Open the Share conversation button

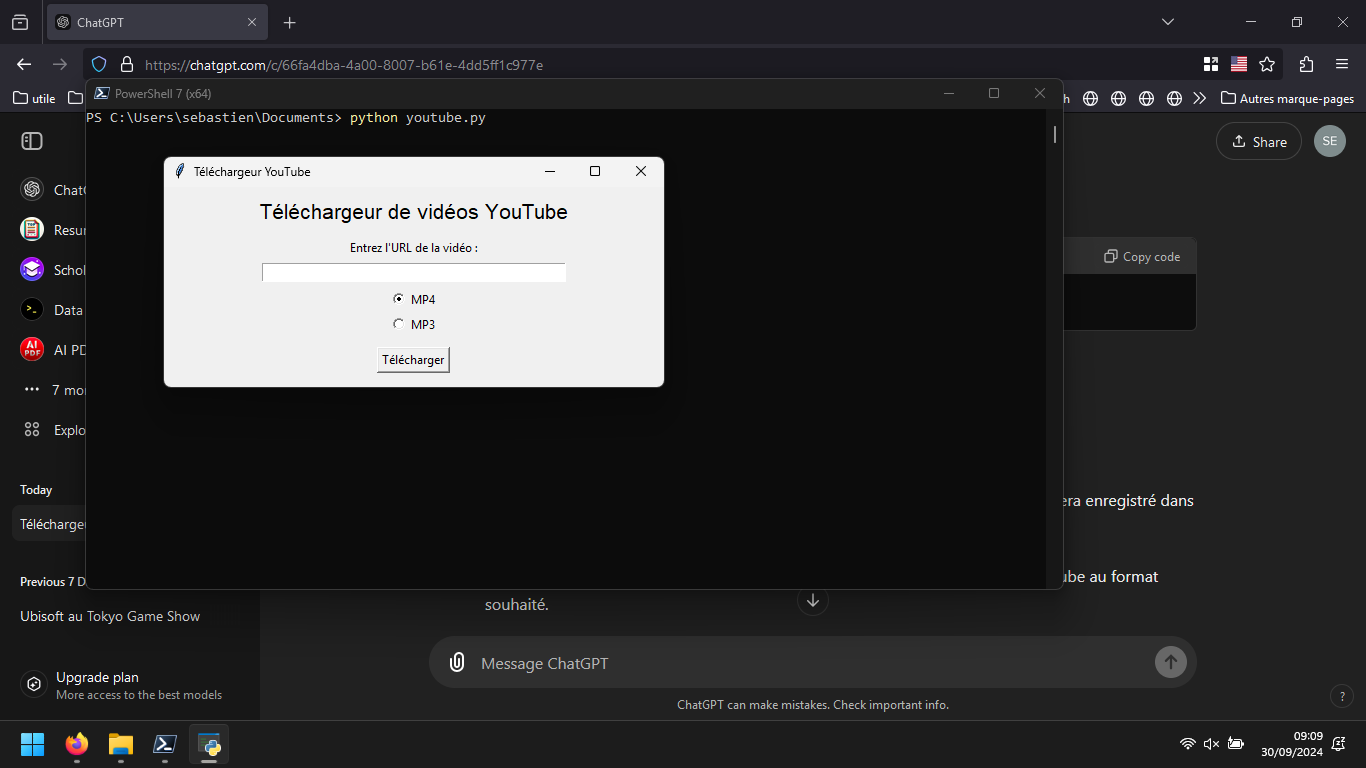coord(1258,142)
